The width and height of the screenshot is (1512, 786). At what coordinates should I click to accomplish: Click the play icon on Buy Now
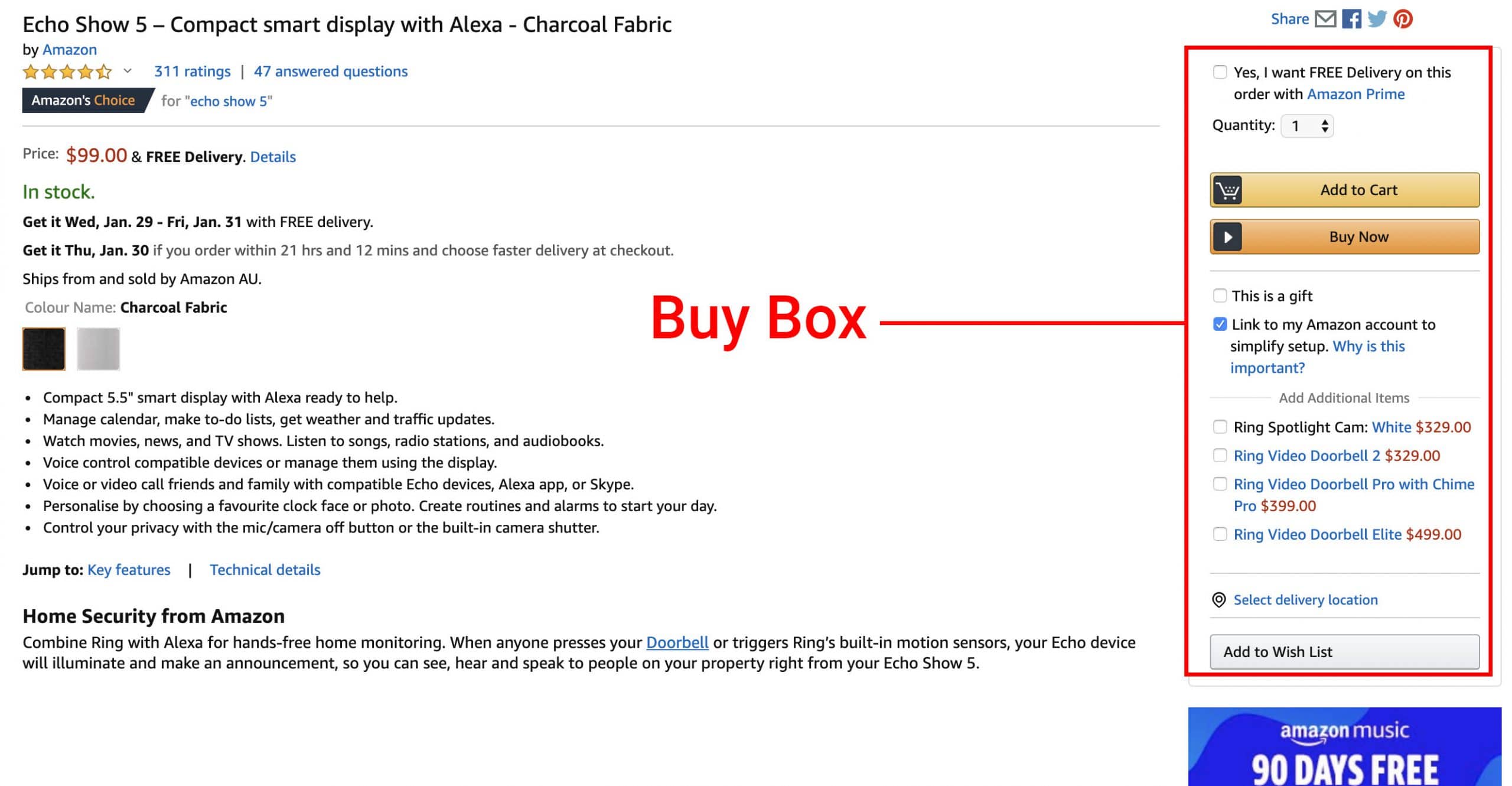tap(1227, 236)
